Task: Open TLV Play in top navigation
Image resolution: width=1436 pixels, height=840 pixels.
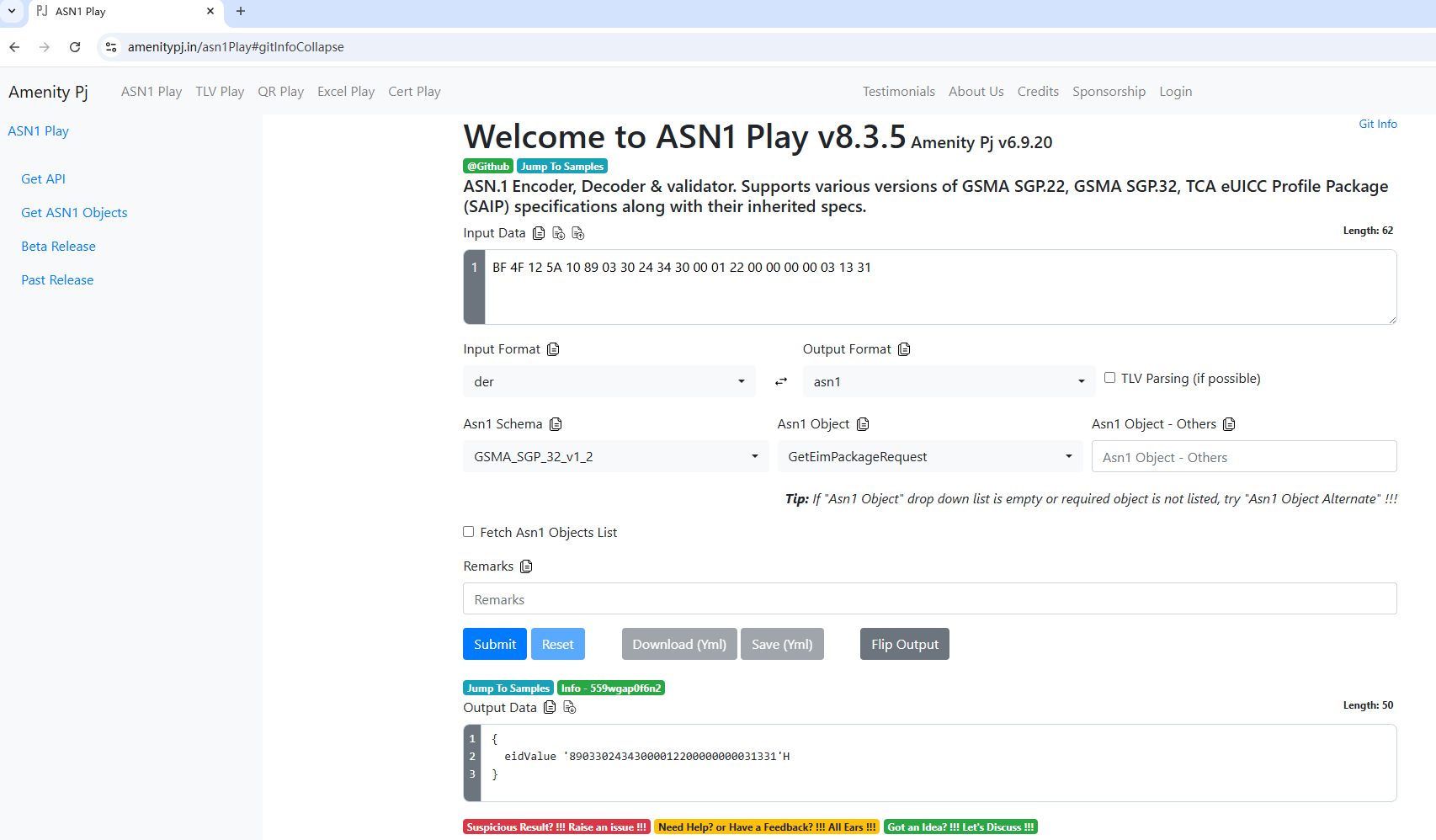Action: point(220,92)
